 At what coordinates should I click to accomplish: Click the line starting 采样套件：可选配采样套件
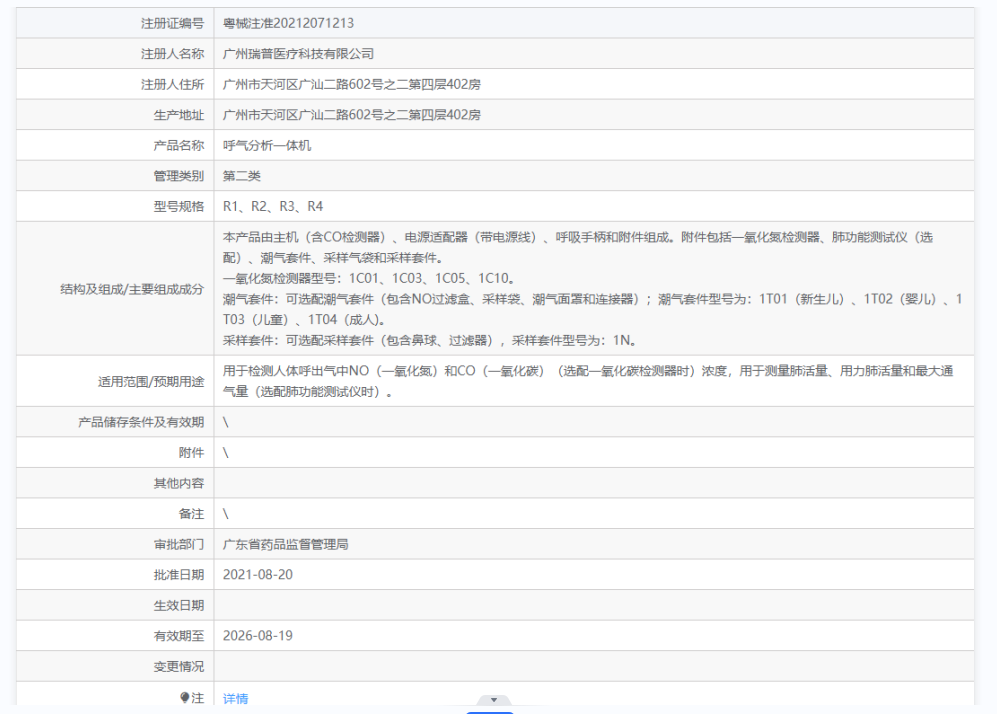pos(430,340)
